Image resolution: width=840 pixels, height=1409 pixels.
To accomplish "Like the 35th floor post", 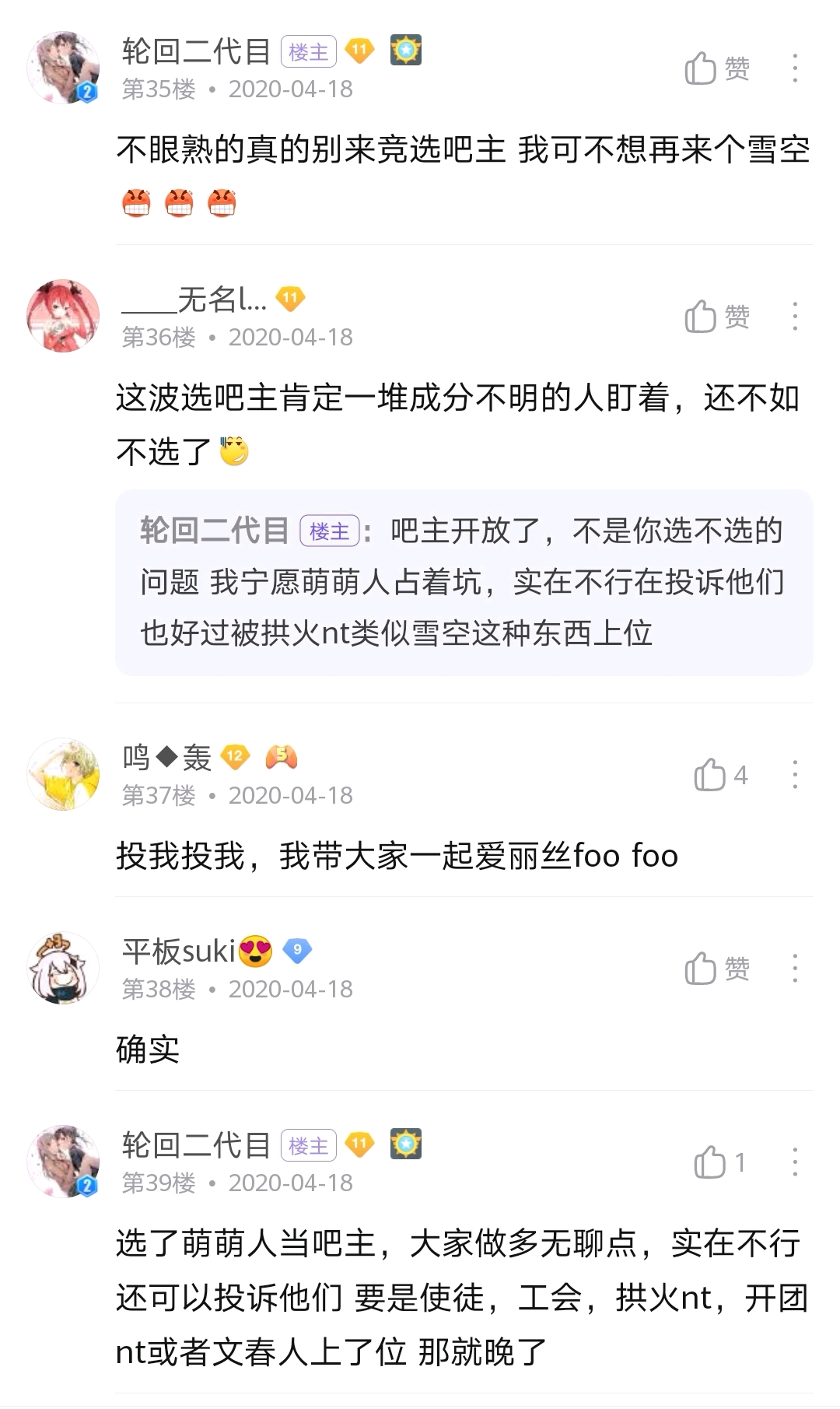I will coord(716,69).
